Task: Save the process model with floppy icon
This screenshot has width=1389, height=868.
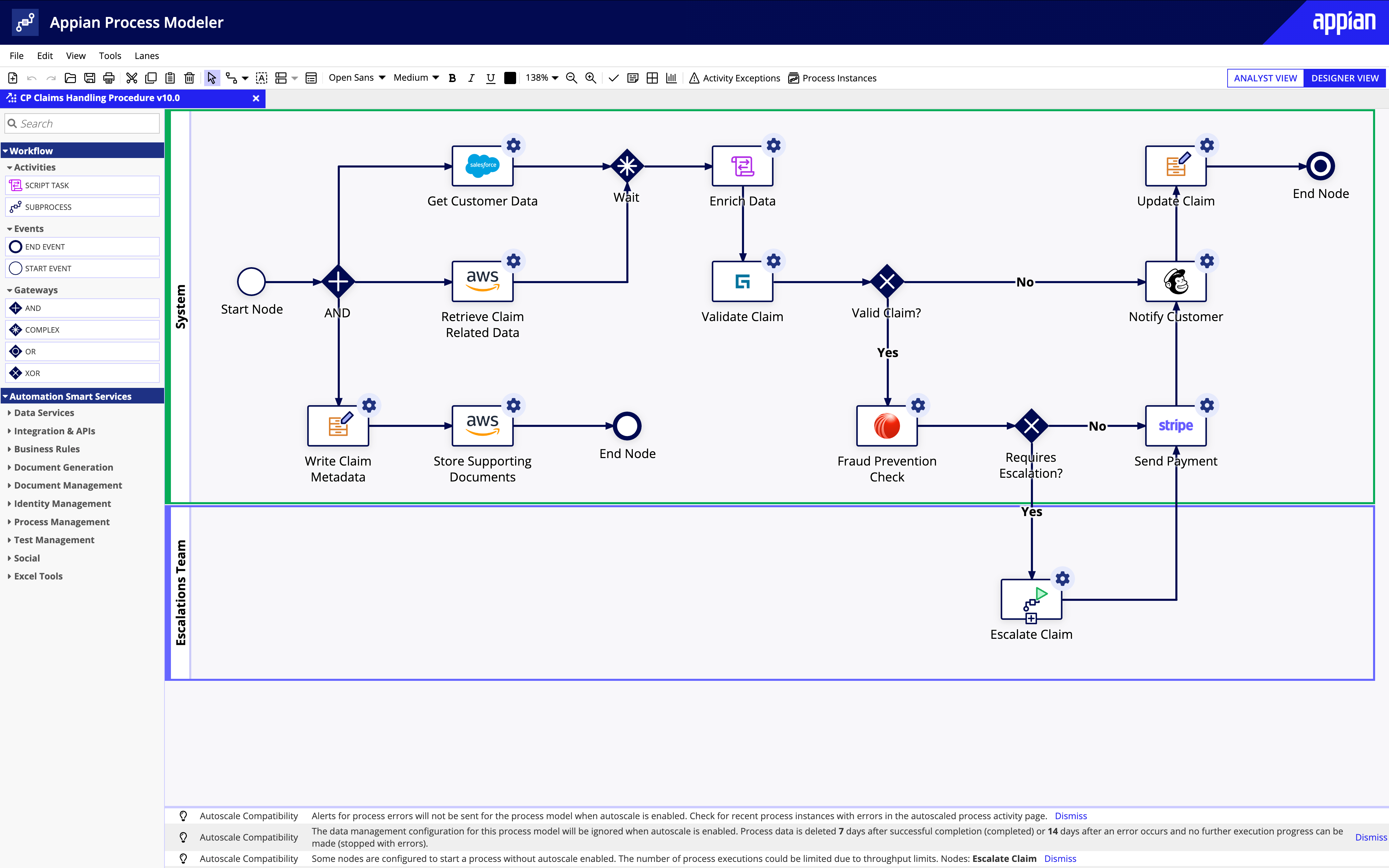Action: (x=90, y=78)
